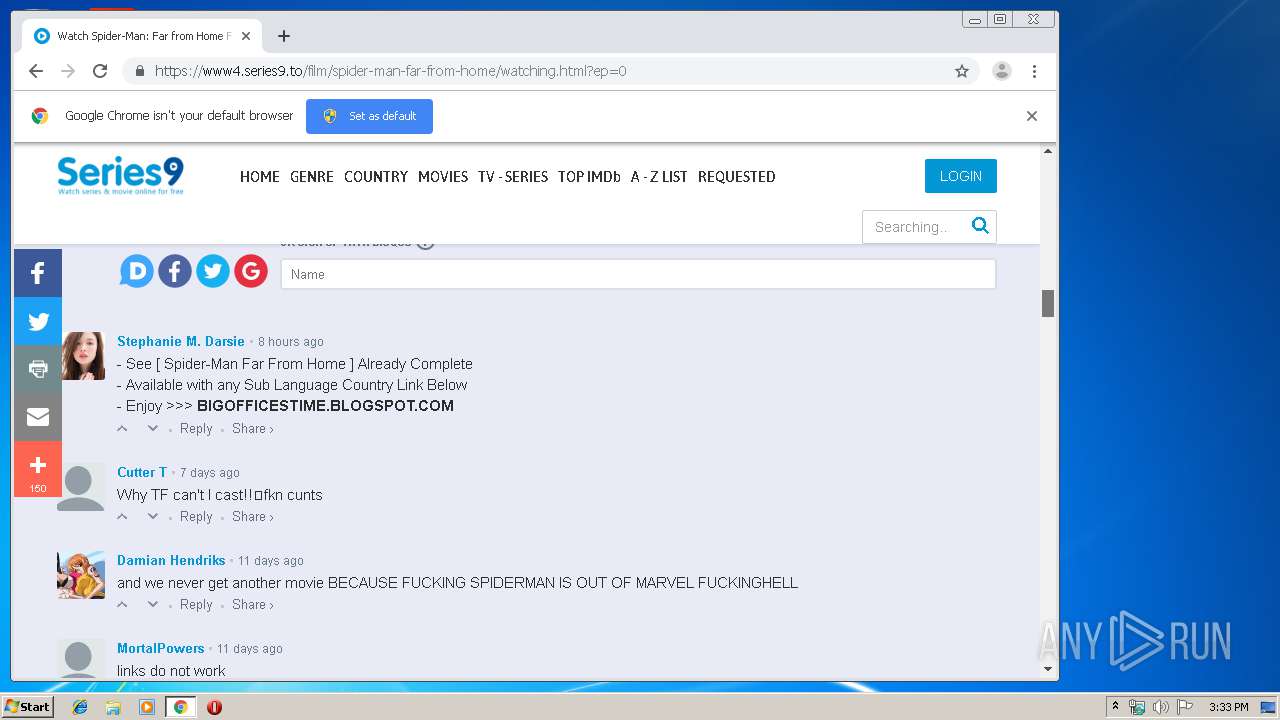Click the search magnifier icon
Screen dimensions: 1280x720
(x=980, y=225)
